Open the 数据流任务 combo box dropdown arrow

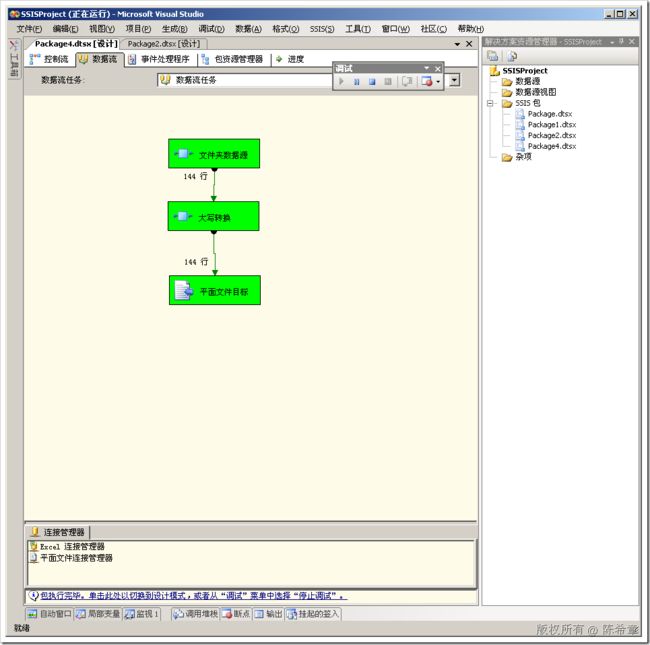click(x=454, y=80)
